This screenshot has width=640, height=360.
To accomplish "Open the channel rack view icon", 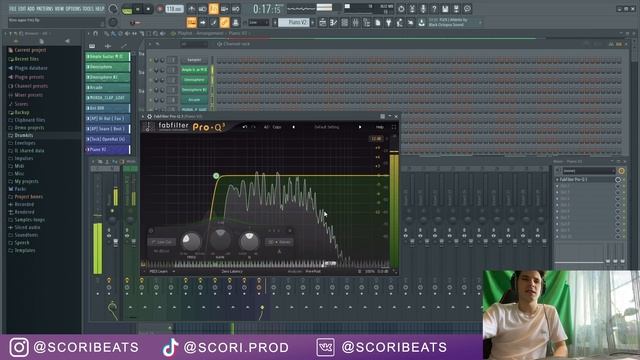I will coord(344,22).
